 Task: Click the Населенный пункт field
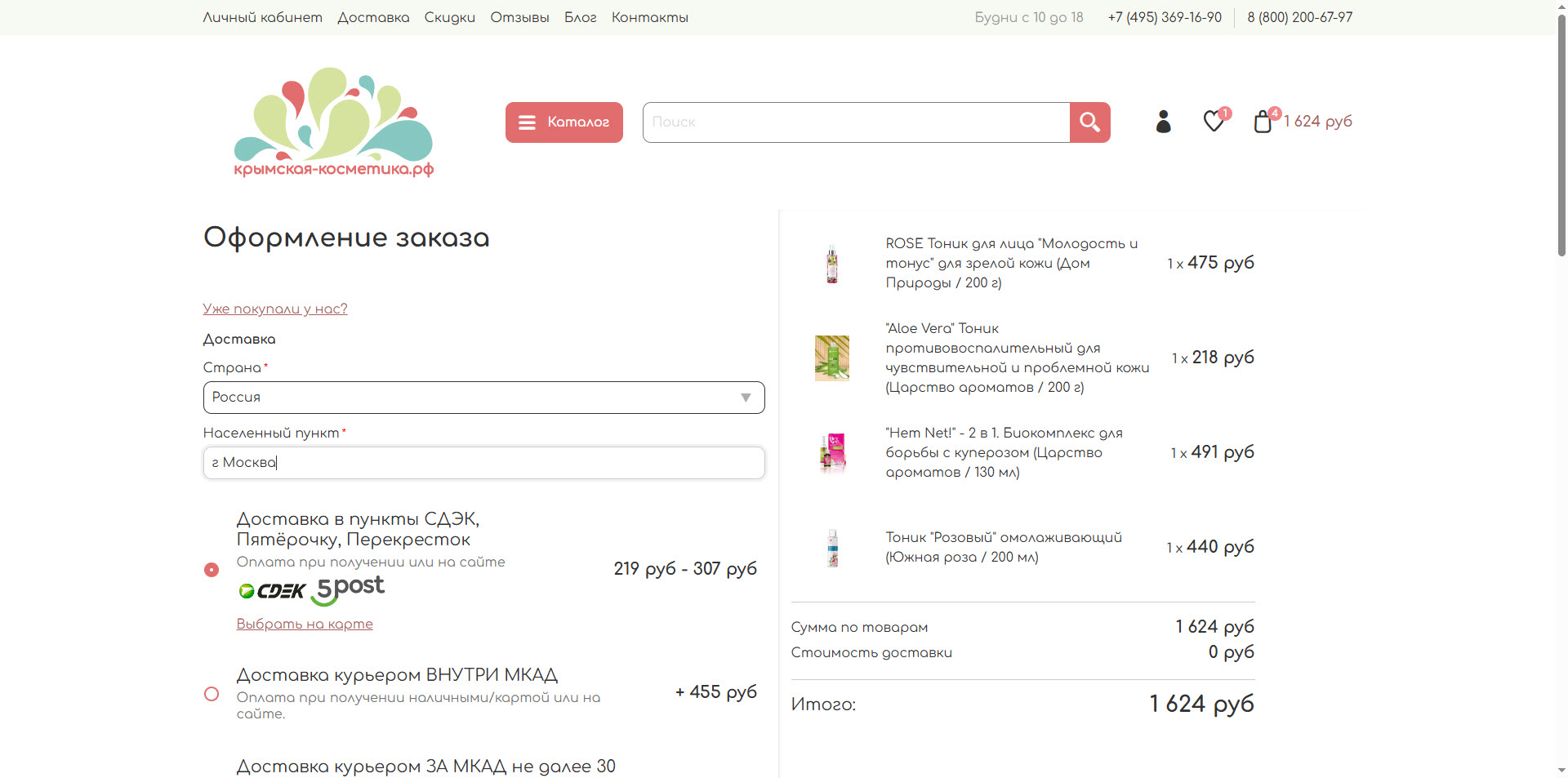coord(483,463)
